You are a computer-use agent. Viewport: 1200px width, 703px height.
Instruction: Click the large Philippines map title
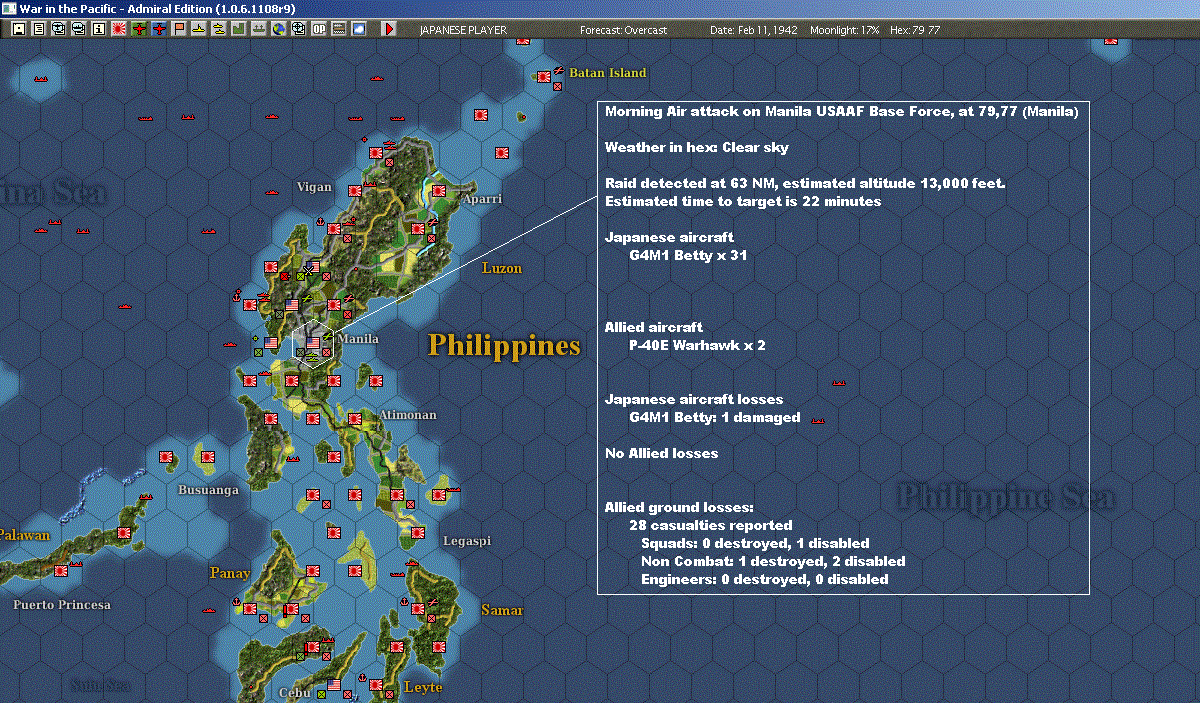coord(504,346)
